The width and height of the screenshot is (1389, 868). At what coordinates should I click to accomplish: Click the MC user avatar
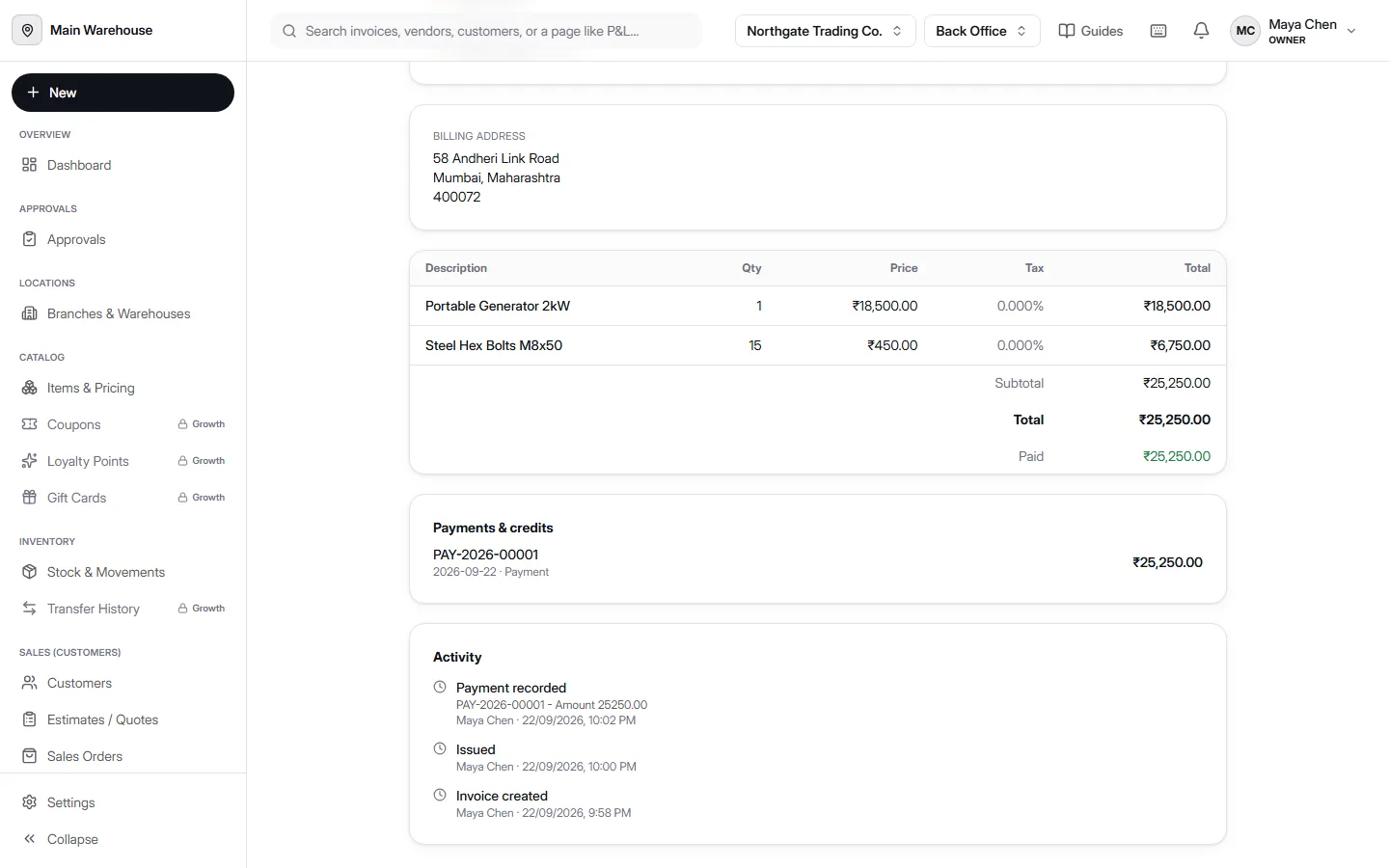point(1245,31)
